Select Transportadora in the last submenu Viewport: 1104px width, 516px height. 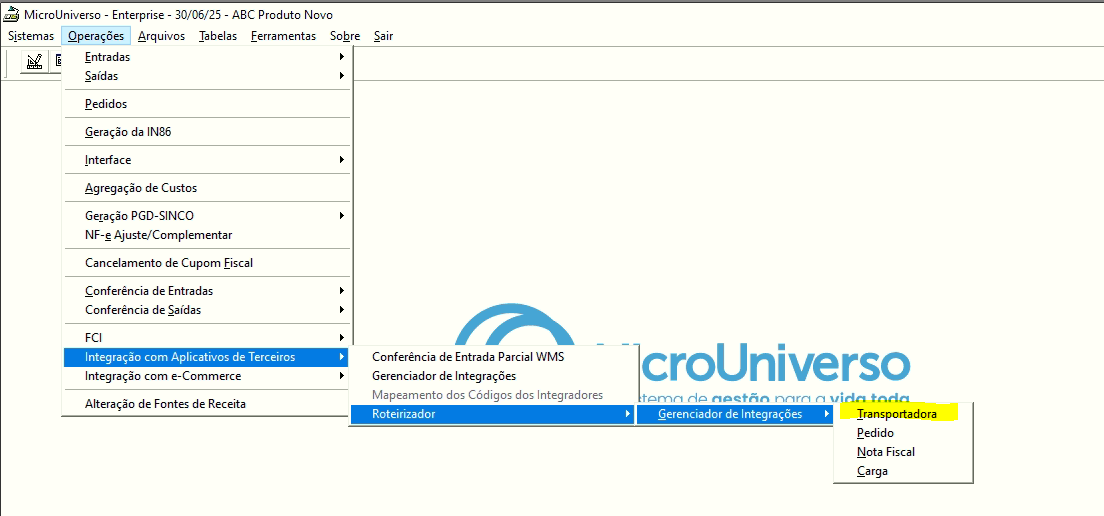click(903, 414)
